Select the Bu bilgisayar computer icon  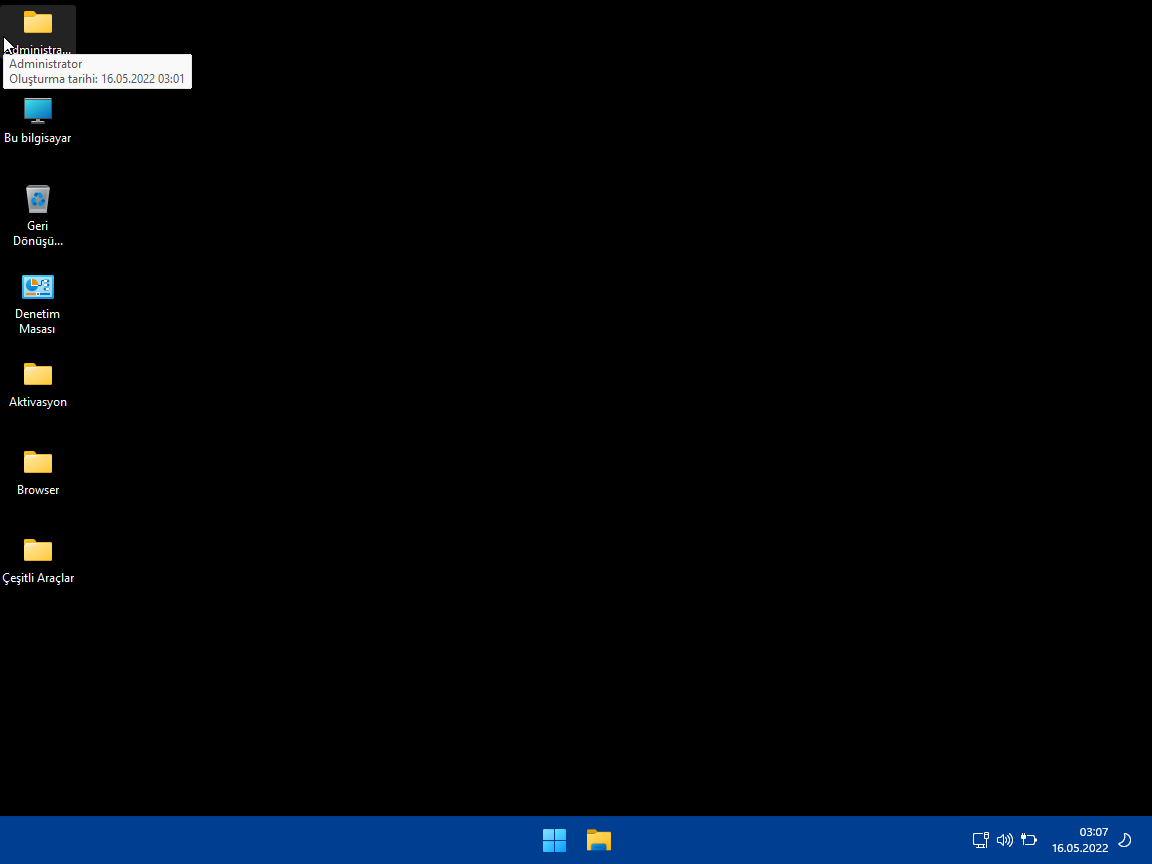pos(38,110)
